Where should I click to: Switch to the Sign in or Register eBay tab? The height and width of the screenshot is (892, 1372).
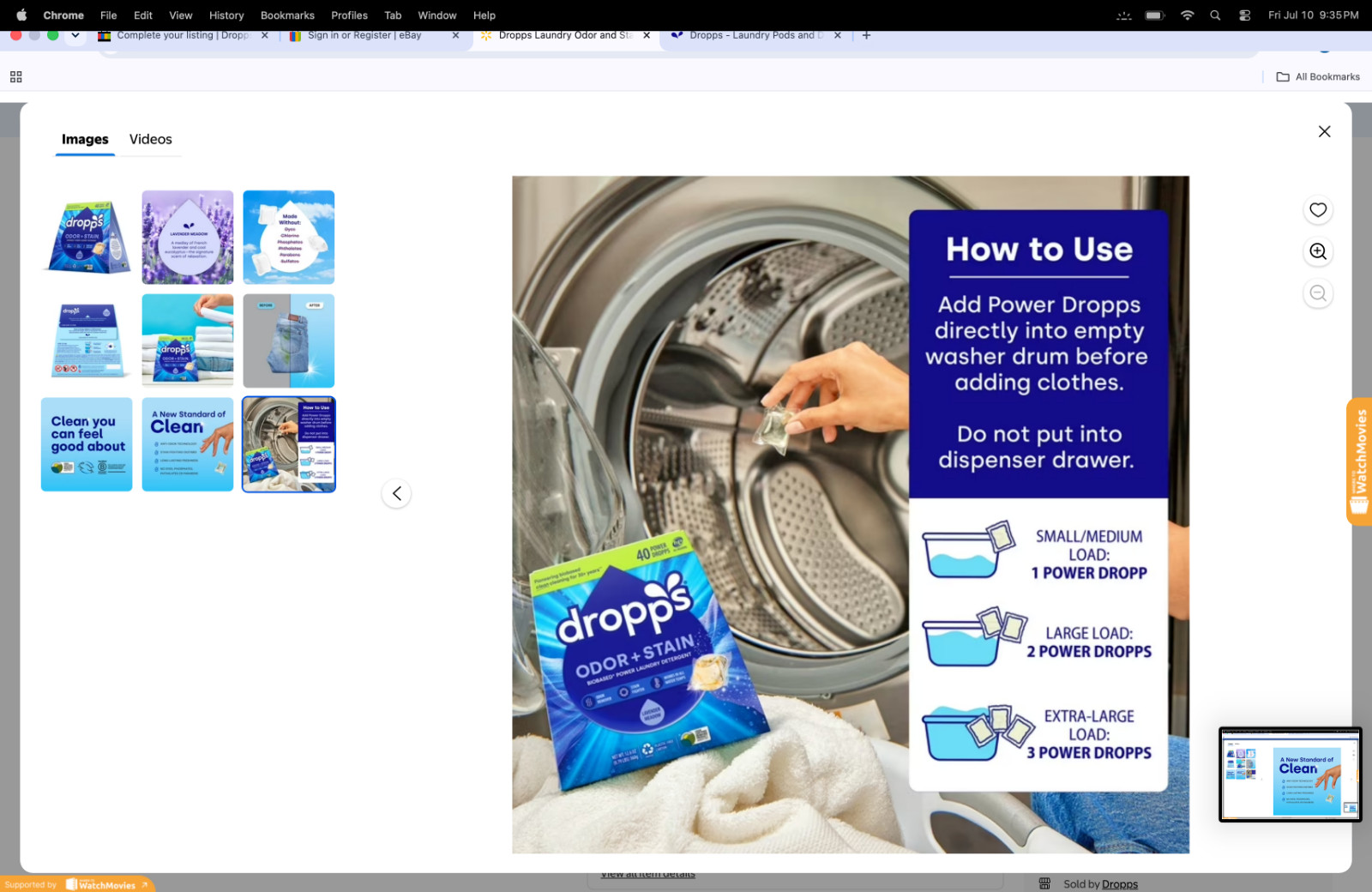[364, 35]
